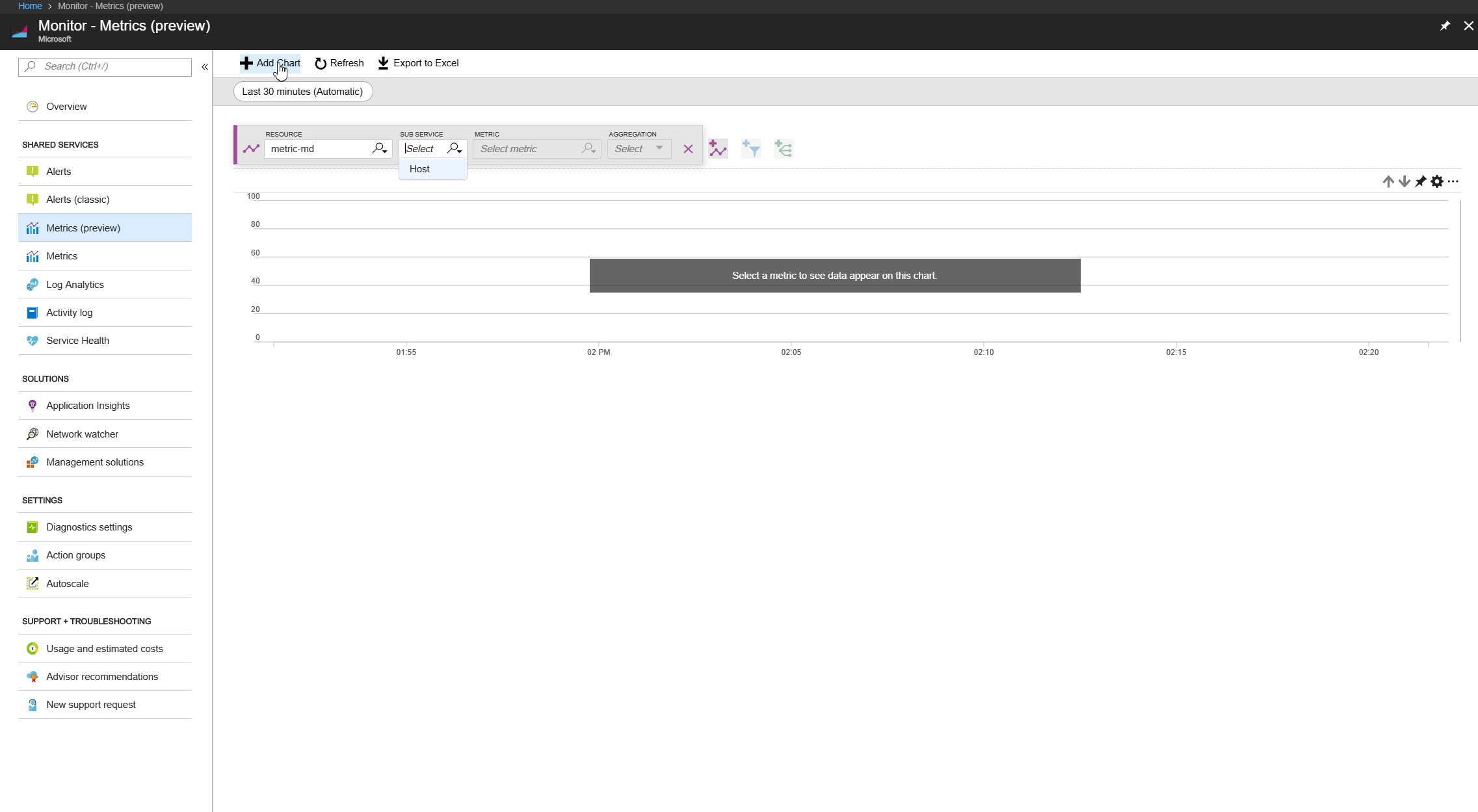Collapse the left sidebar menu
This screenshot has width=1478, height=812.
point(204,67)
